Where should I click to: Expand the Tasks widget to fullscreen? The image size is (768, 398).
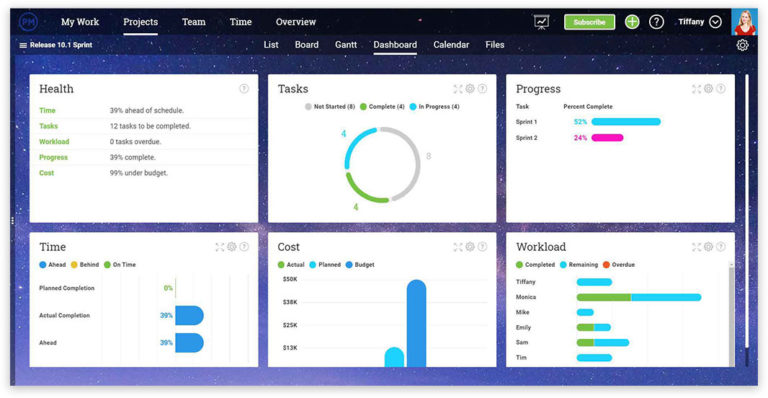tap(457, 89)
